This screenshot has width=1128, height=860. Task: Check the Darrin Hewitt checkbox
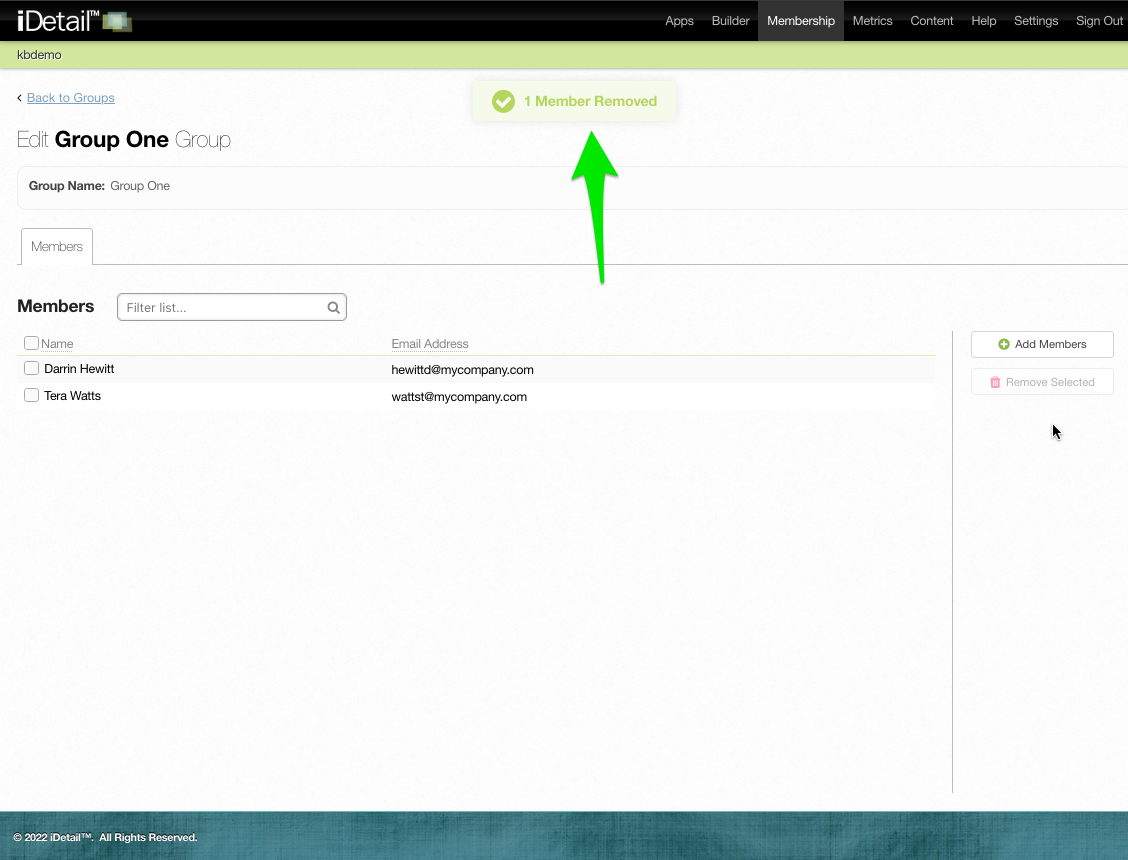(x=31, y=368)
